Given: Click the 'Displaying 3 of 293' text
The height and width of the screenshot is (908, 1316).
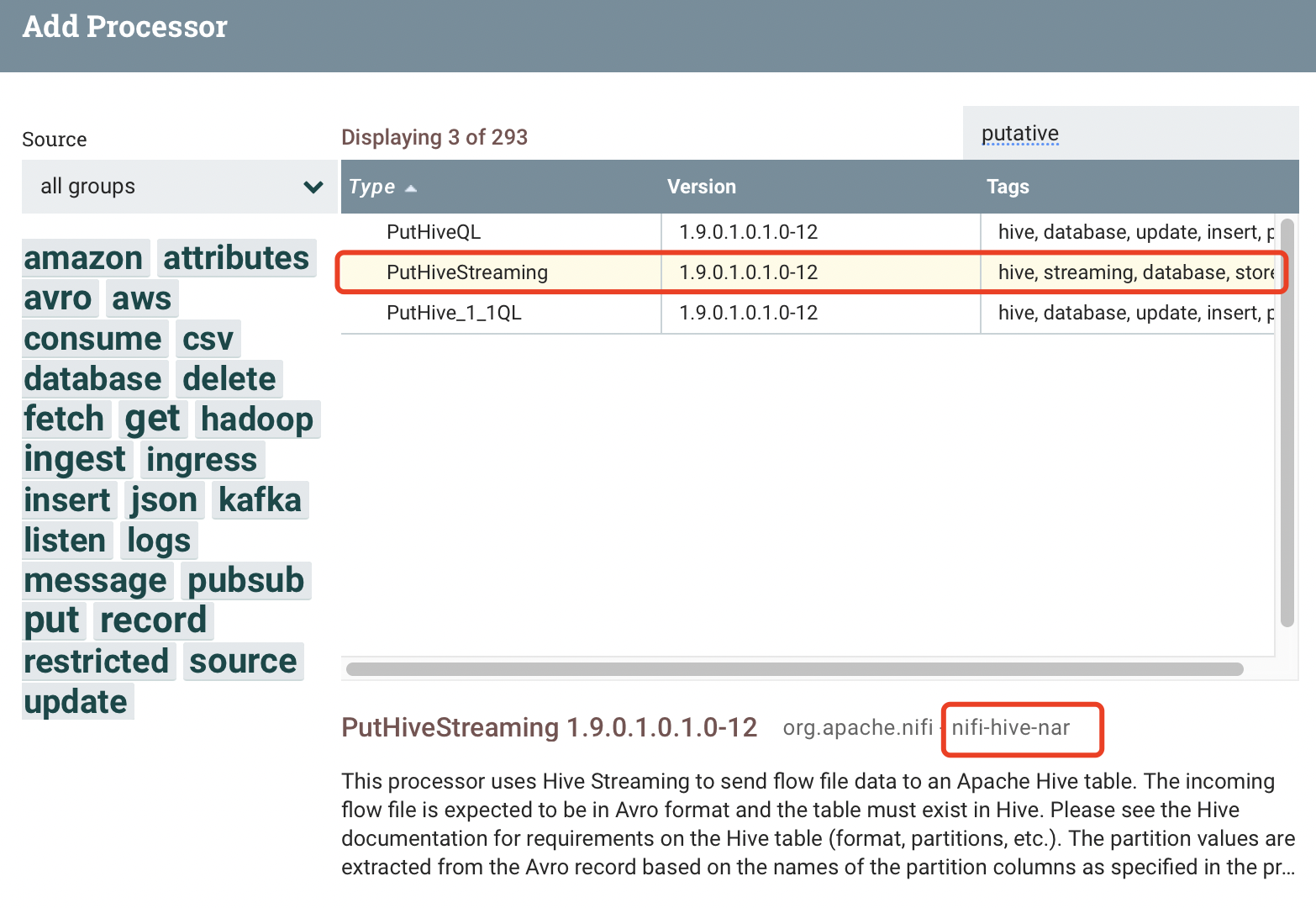Looking at the screenshot, I should pos(434,137).
